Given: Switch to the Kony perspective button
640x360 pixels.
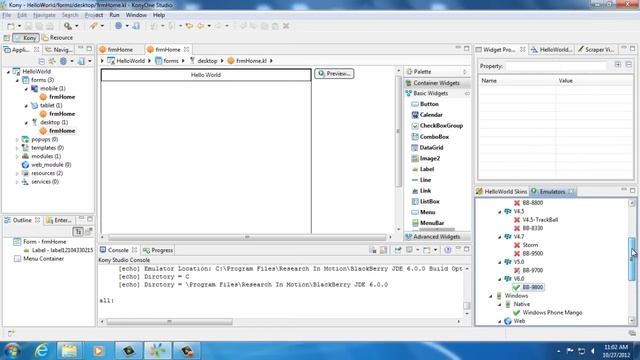Looking at the screenshot, I should tap(26, 38).
